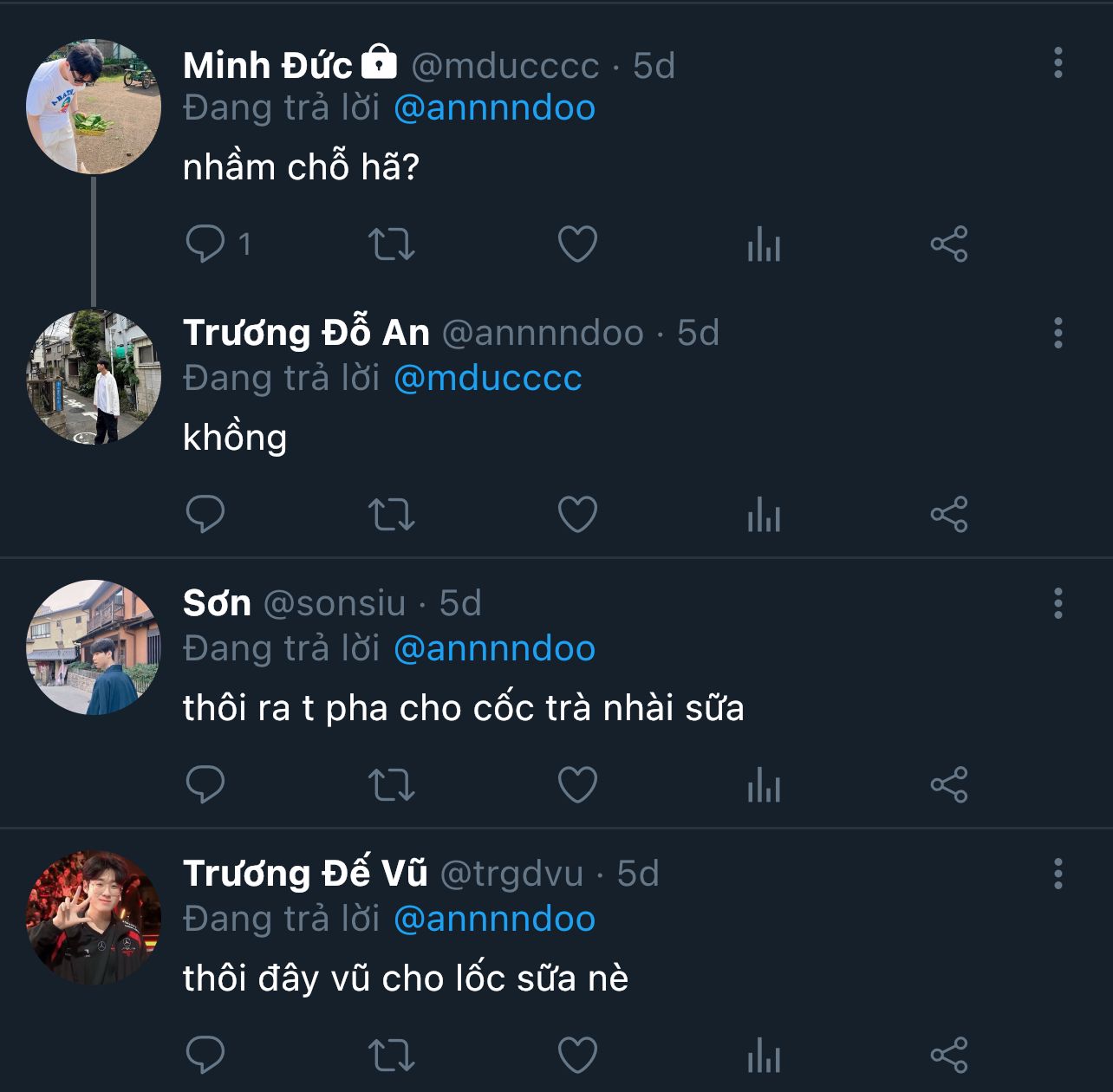Open more options on Trương Đế Vũ's tweet
The image size is (1113, 1092).
pos(1058,874)
